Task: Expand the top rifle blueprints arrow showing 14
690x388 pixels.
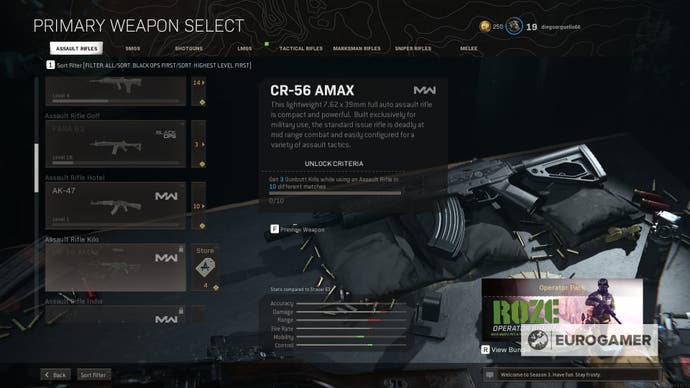Action: 199,83
